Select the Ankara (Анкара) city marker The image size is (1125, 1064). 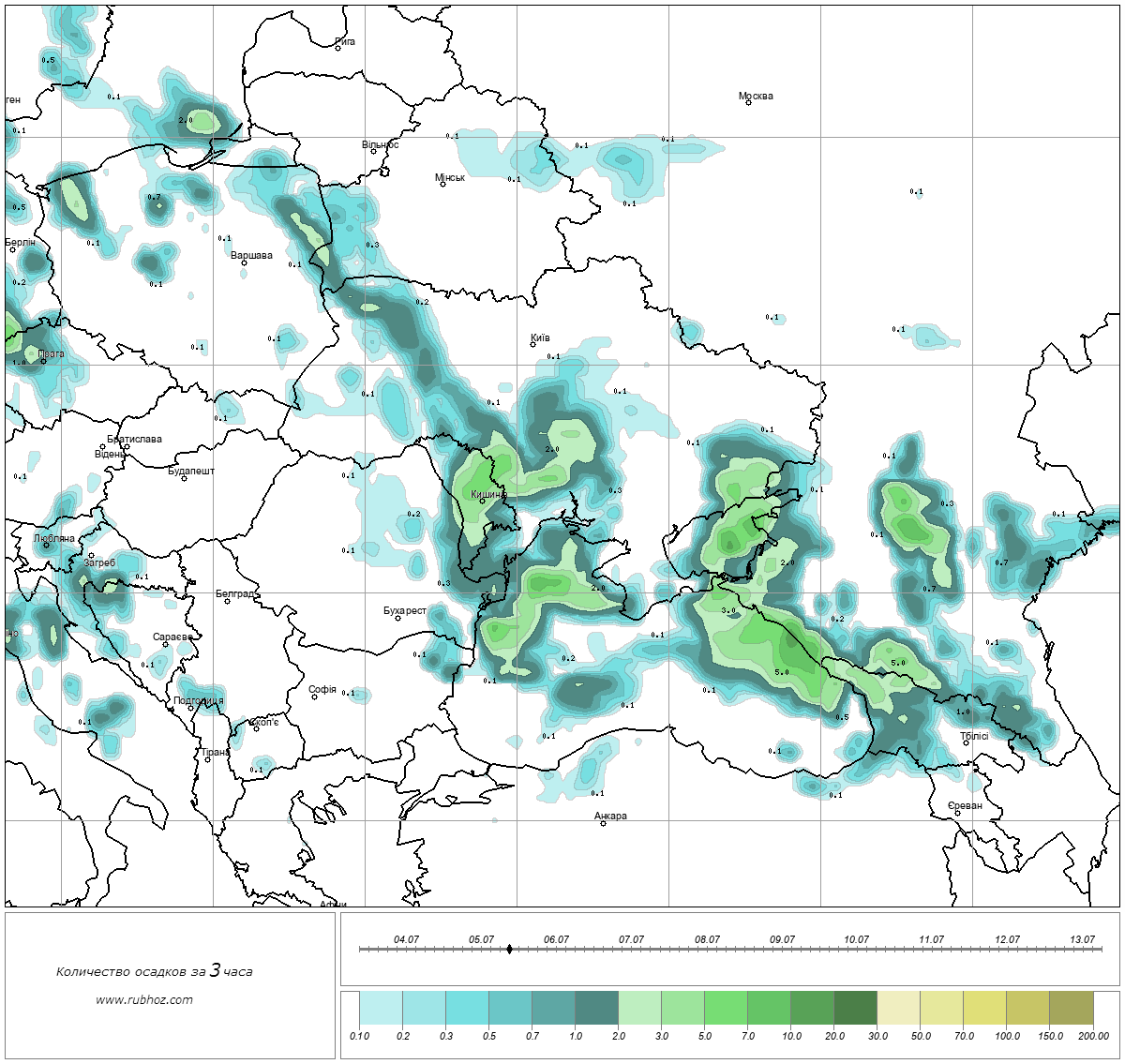(x=603, y=823)
